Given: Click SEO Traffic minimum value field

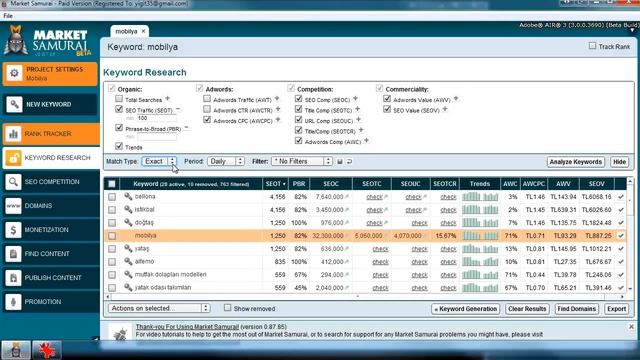Looking at the screenshot, I should pyautogui.click(x=157, y=118).
